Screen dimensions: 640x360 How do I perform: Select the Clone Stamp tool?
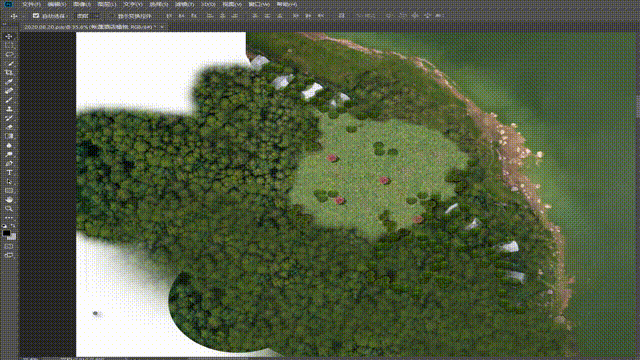[x=9, y=109]
